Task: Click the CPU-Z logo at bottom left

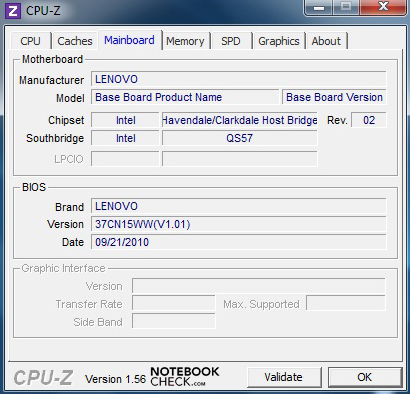Action: tap(43, 378)
